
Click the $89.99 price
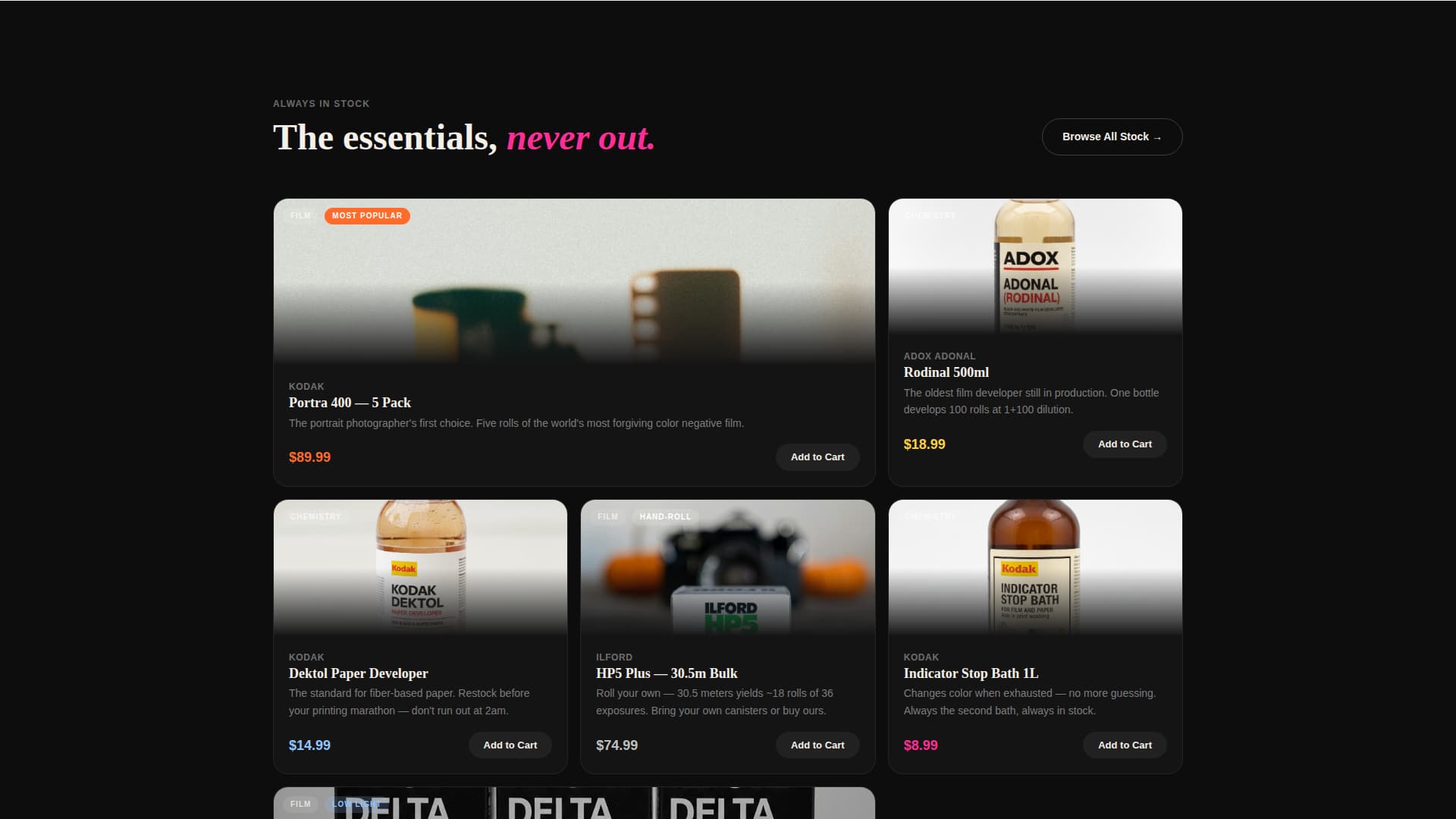[309, 457]
